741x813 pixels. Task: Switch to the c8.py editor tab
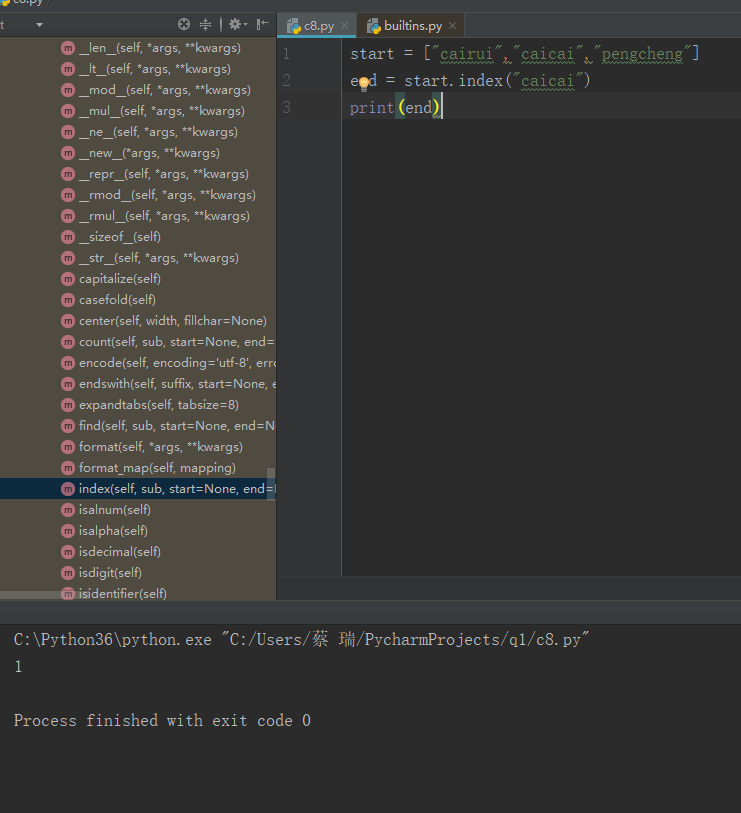coord(316,25)
